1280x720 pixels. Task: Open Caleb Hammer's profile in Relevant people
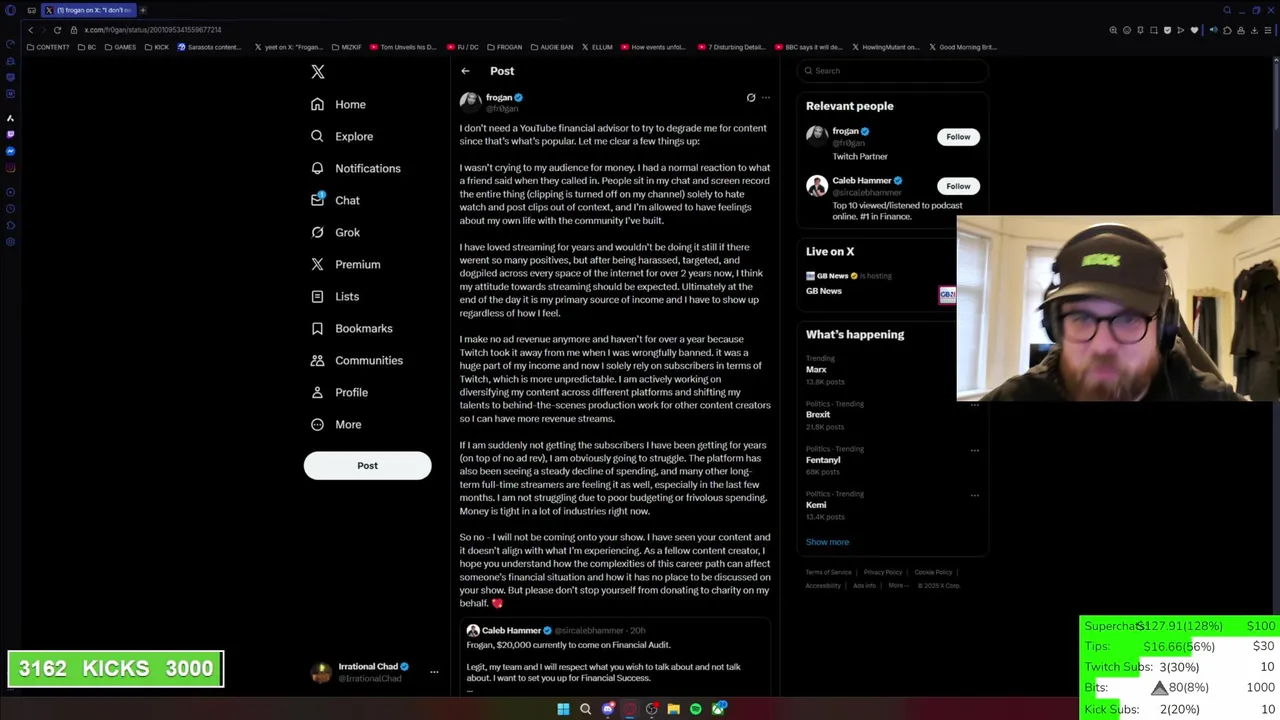[x=861, y=181]
